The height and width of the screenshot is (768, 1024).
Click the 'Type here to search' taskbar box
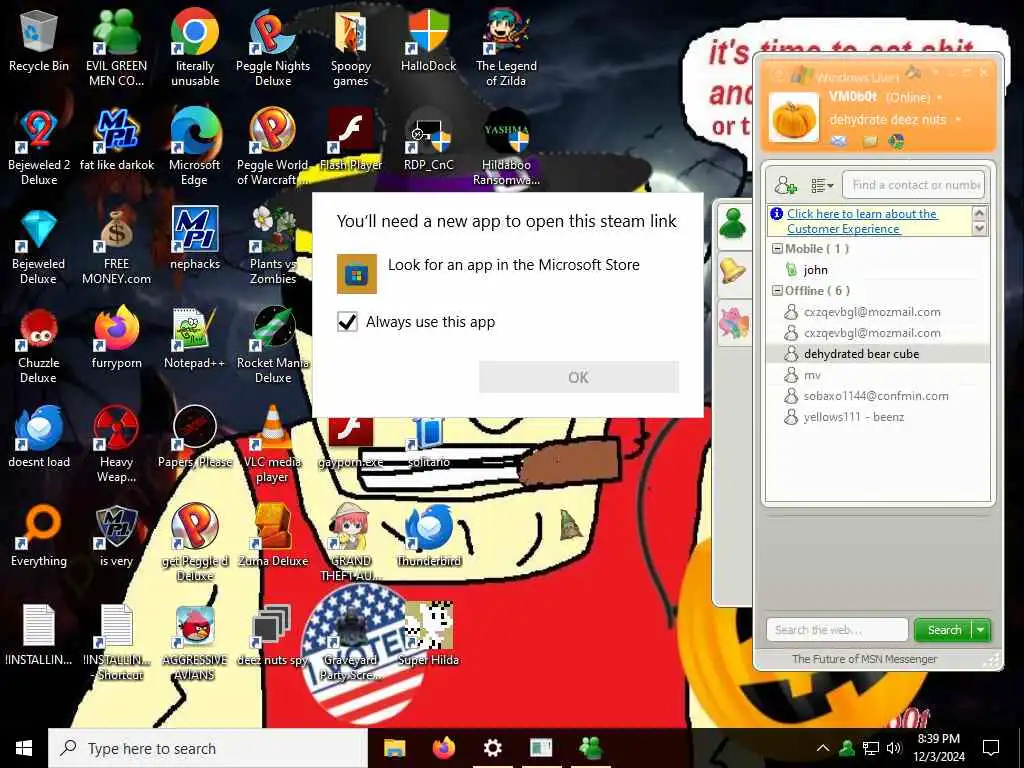208,748
